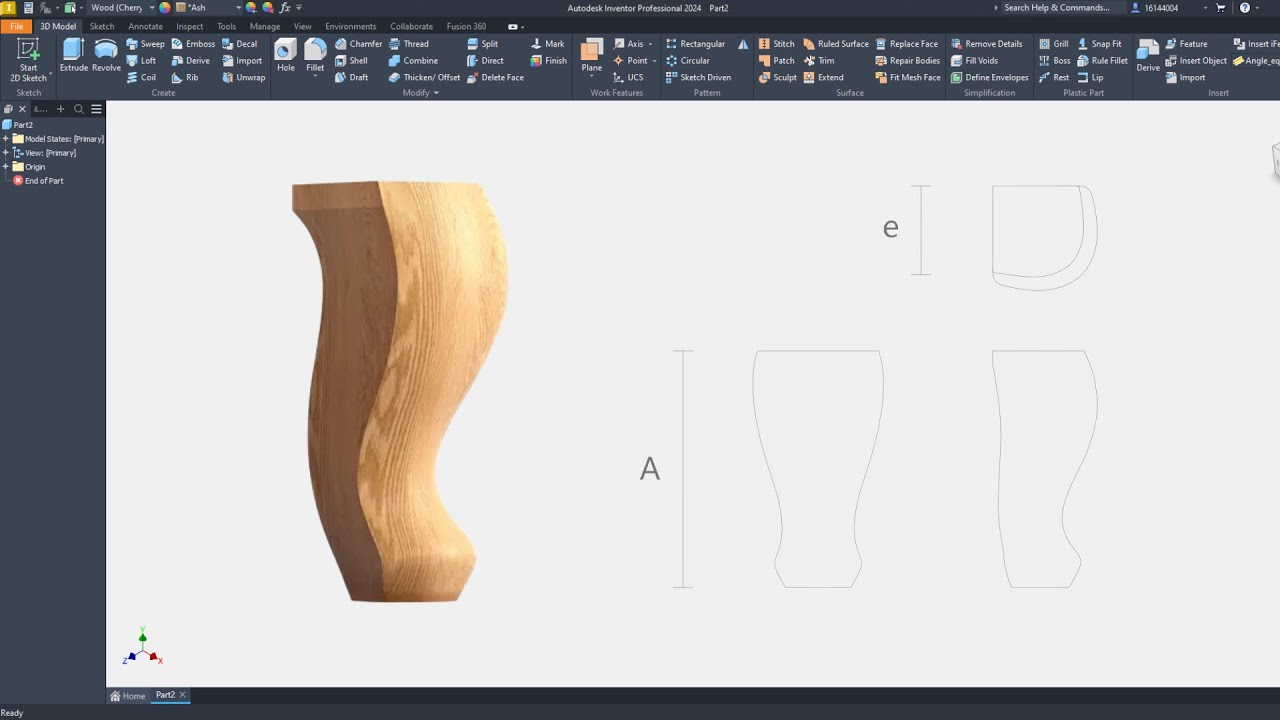Select the Split tool
This screenshot has width=1280, height=720.
click(482, 44)
